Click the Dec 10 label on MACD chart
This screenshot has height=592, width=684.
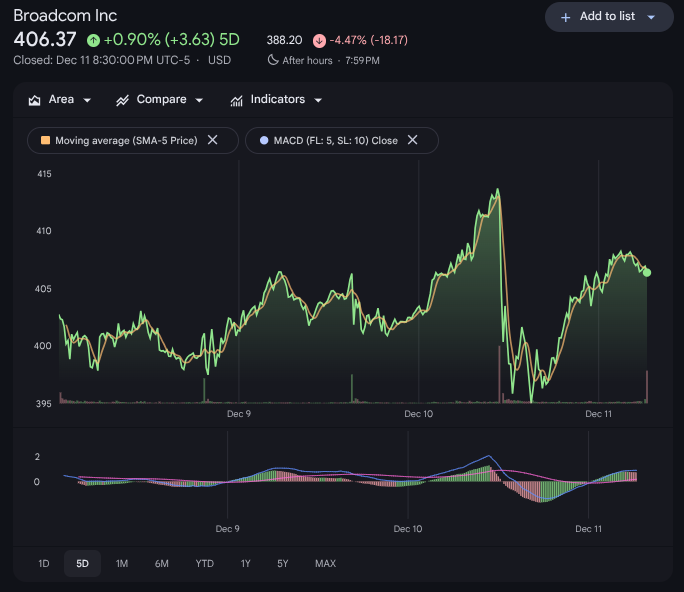point(408,529)
